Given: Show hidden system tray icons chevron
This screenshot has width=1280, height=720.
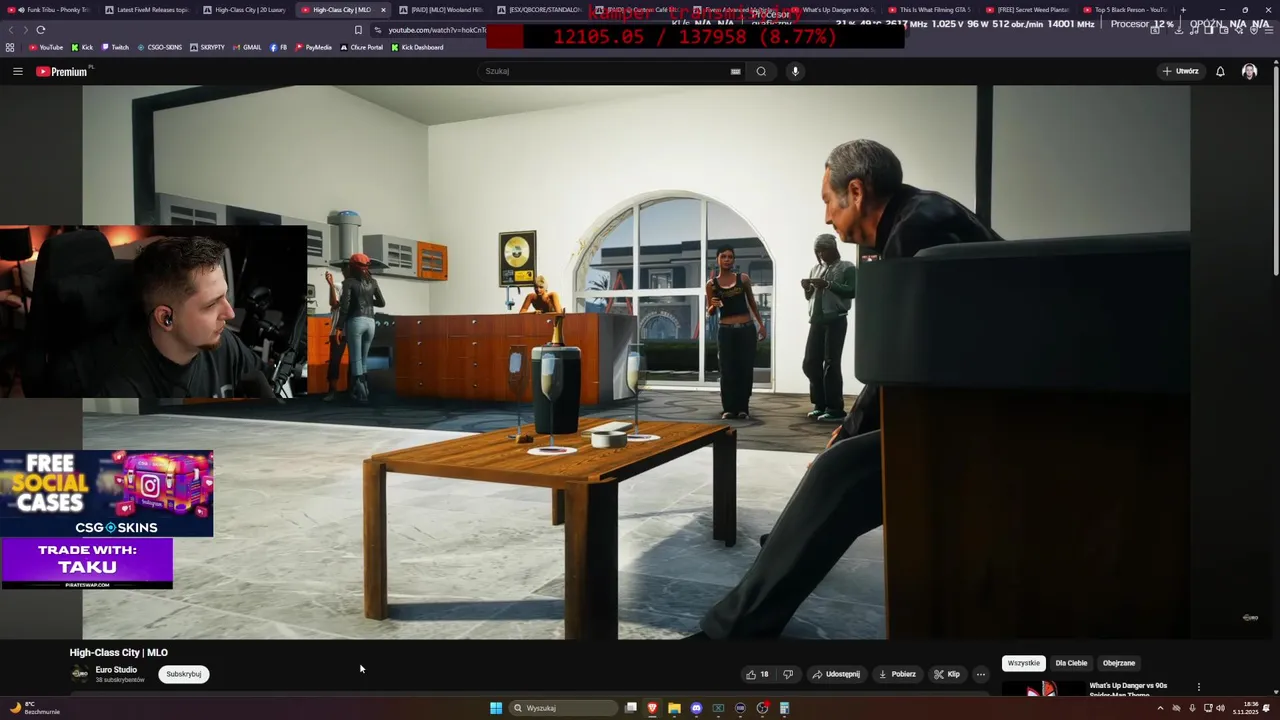Looking at the screenshot, I should tap(1160, 708).
